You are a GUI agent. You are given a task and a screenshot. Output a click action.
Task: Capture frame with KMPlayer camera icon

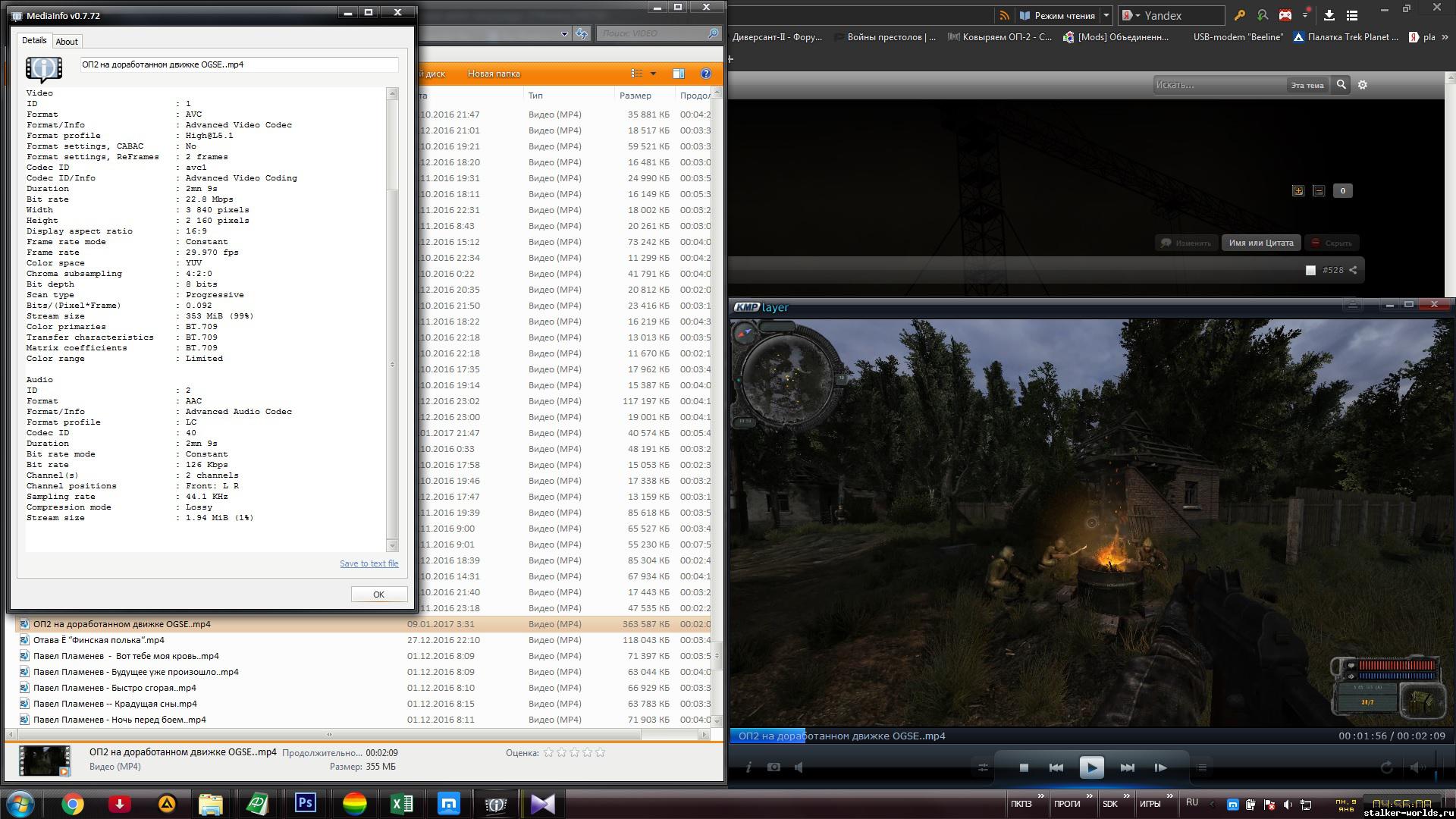point(773,767)
